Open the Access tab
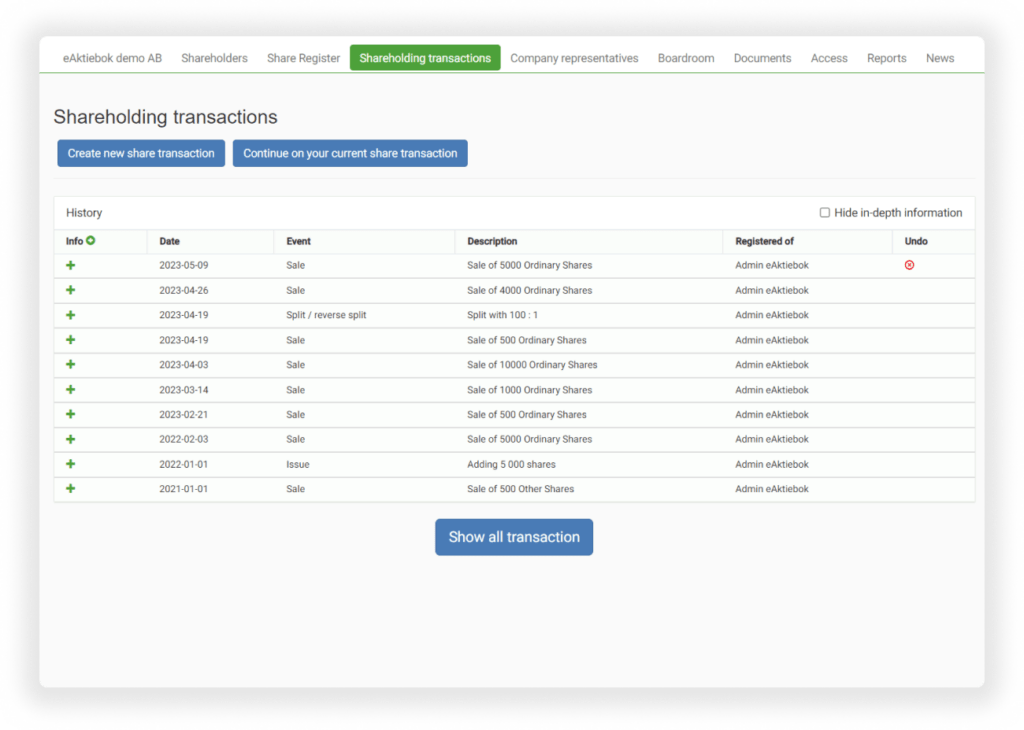This screenshot has height=730, width=1024. [829, 58]
